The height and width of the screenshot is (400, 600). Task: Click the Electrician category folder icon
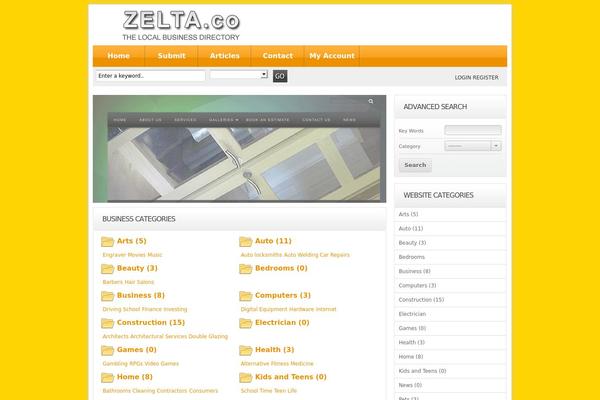tap(246, 323)
